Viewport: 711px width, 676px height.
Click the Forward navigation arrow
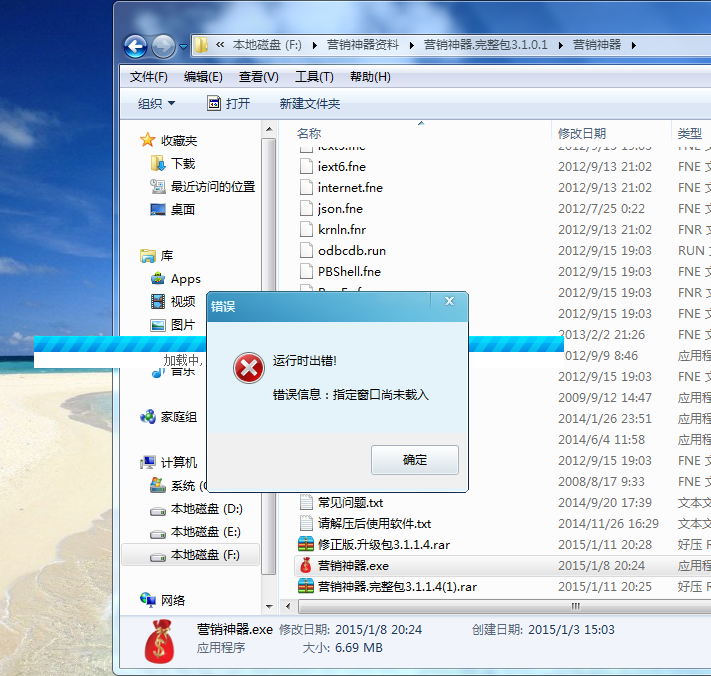163,46
